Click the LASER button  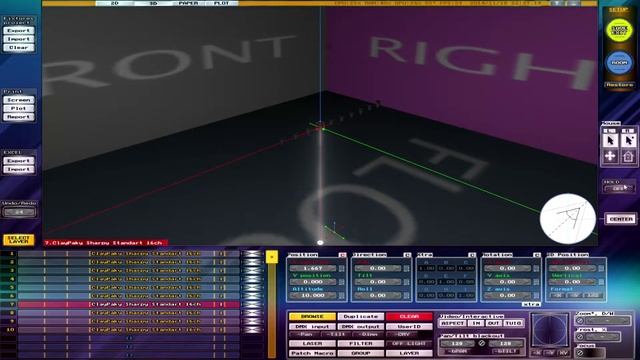tap(312, 344)
